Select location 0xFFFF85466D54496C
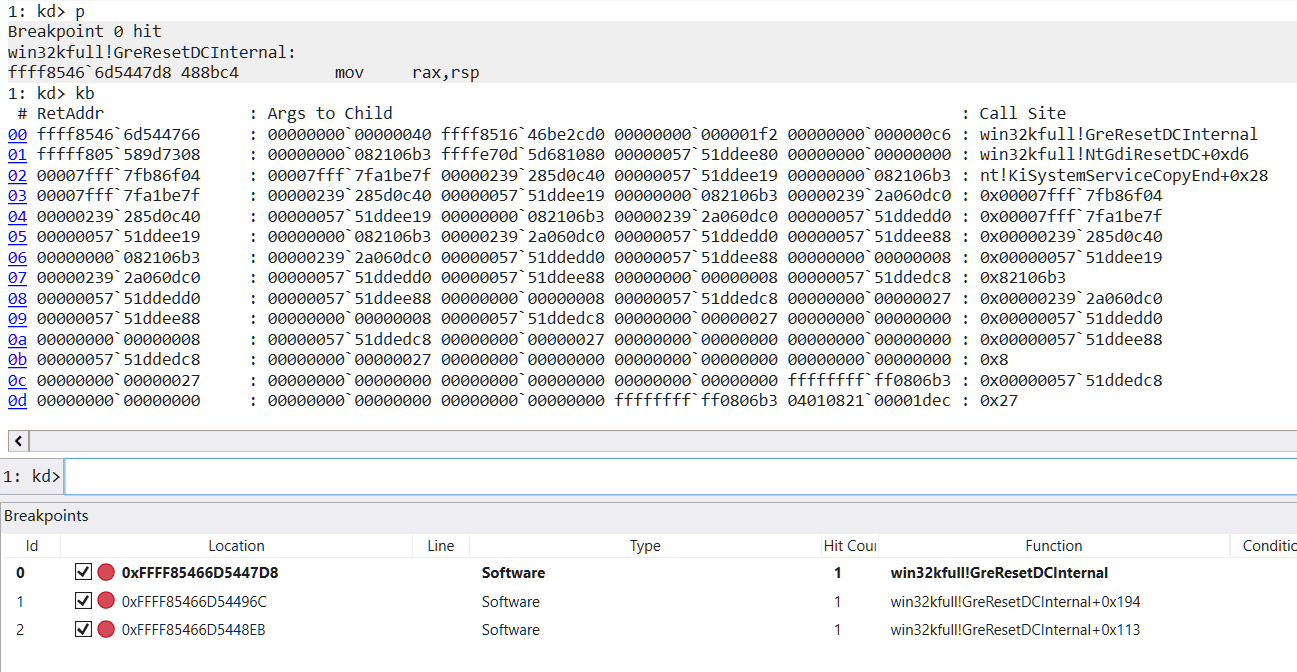 tap(194, 601)
